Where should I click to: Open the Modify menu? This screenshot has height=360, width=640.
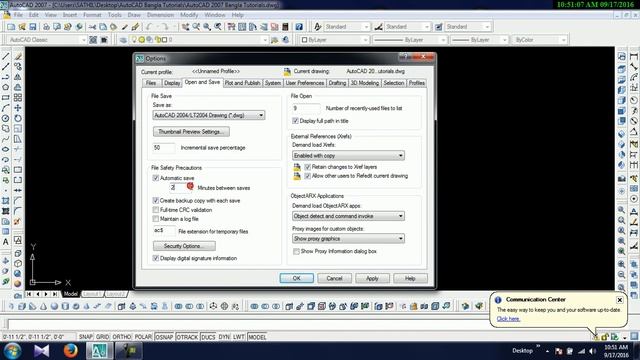coord(189,15)
